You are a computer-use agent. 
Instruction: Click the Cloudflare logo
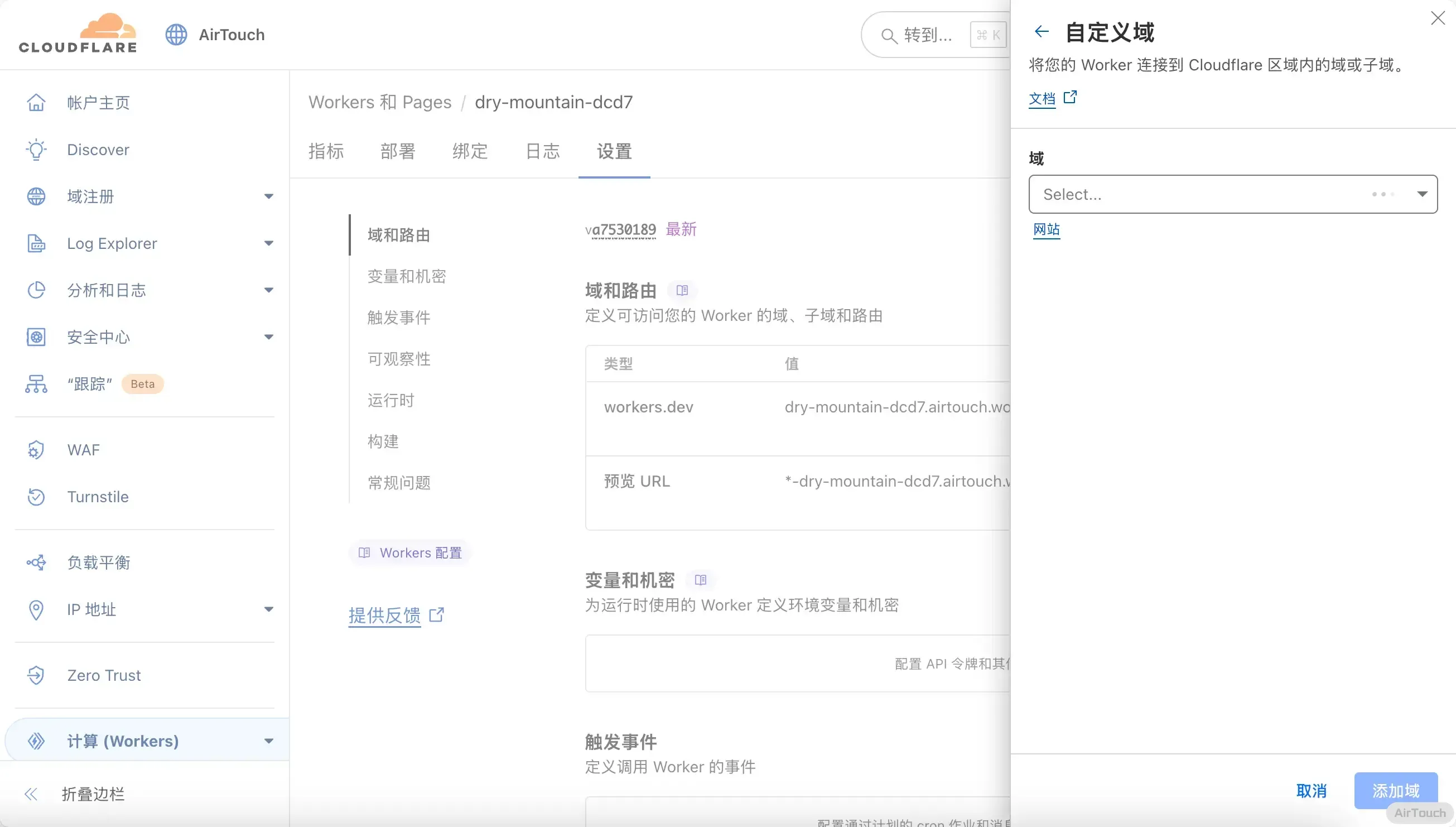click(x=78, y=33)
